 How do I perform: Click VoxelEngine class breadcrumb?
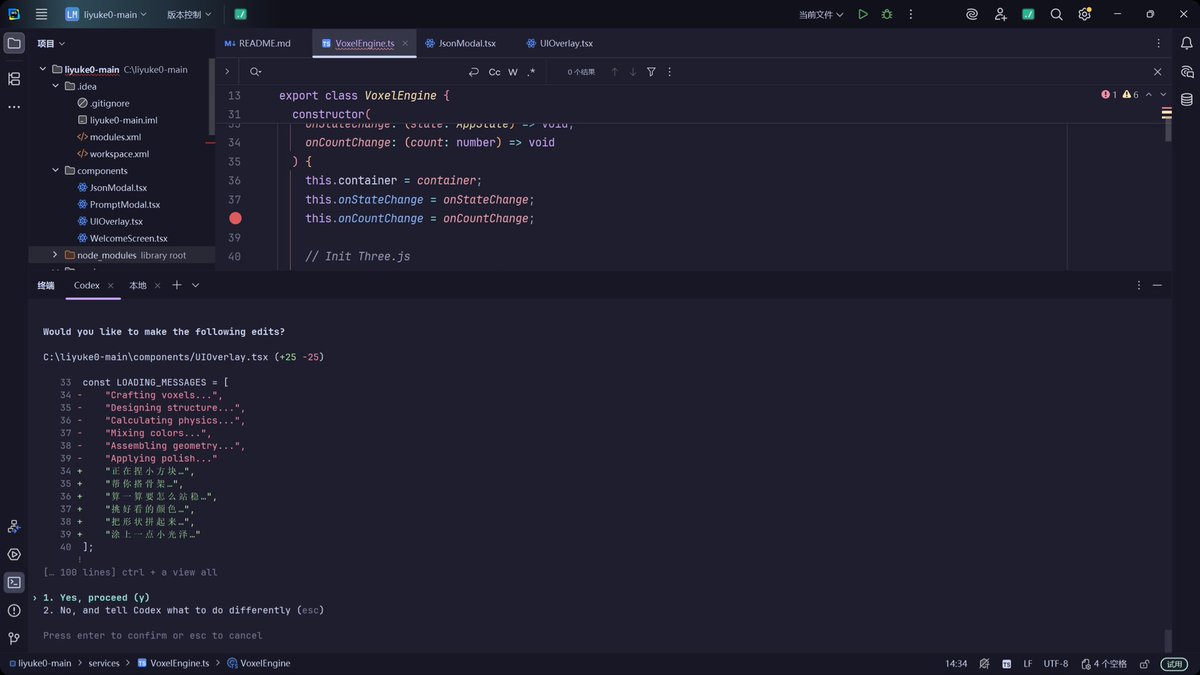pyautogui.click(x=258, y=663)
